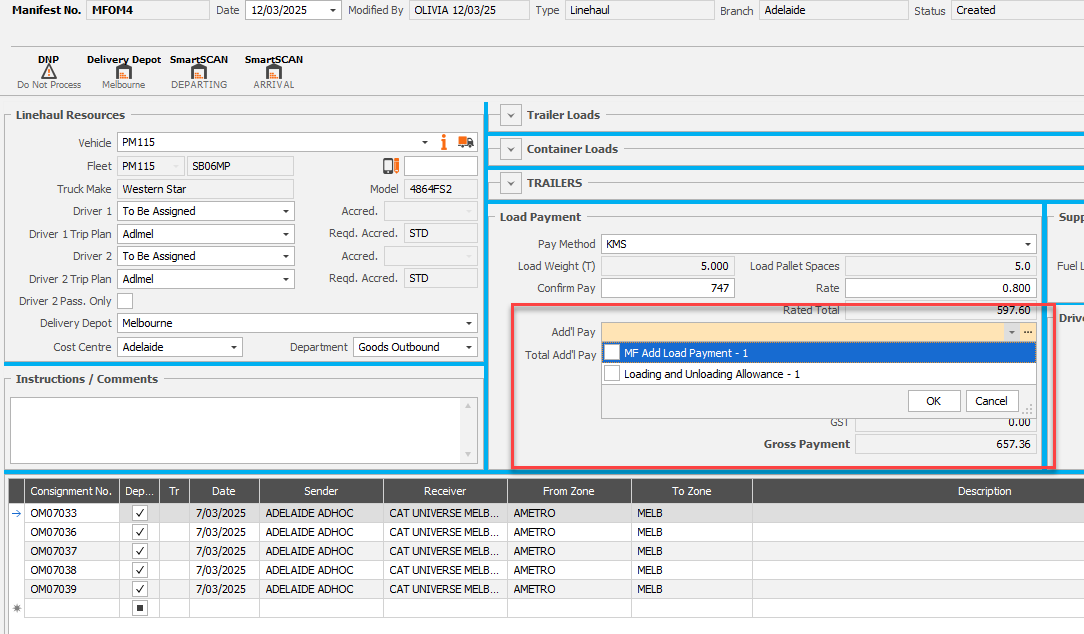The width and height of the screenshot is (1084, 634).
Task: Click the mobile phone device icon
Action: (391, 166)
